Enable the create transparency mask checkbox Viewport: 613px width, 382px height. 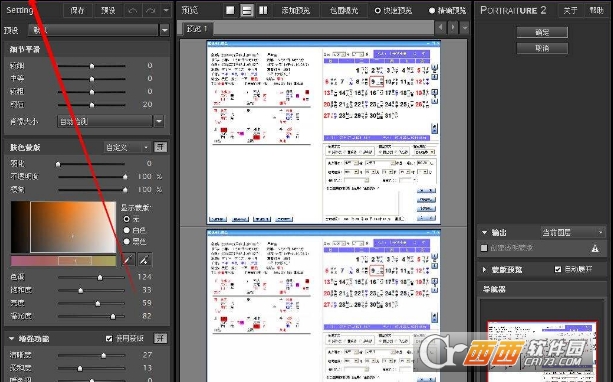click(x=484, y=248)
